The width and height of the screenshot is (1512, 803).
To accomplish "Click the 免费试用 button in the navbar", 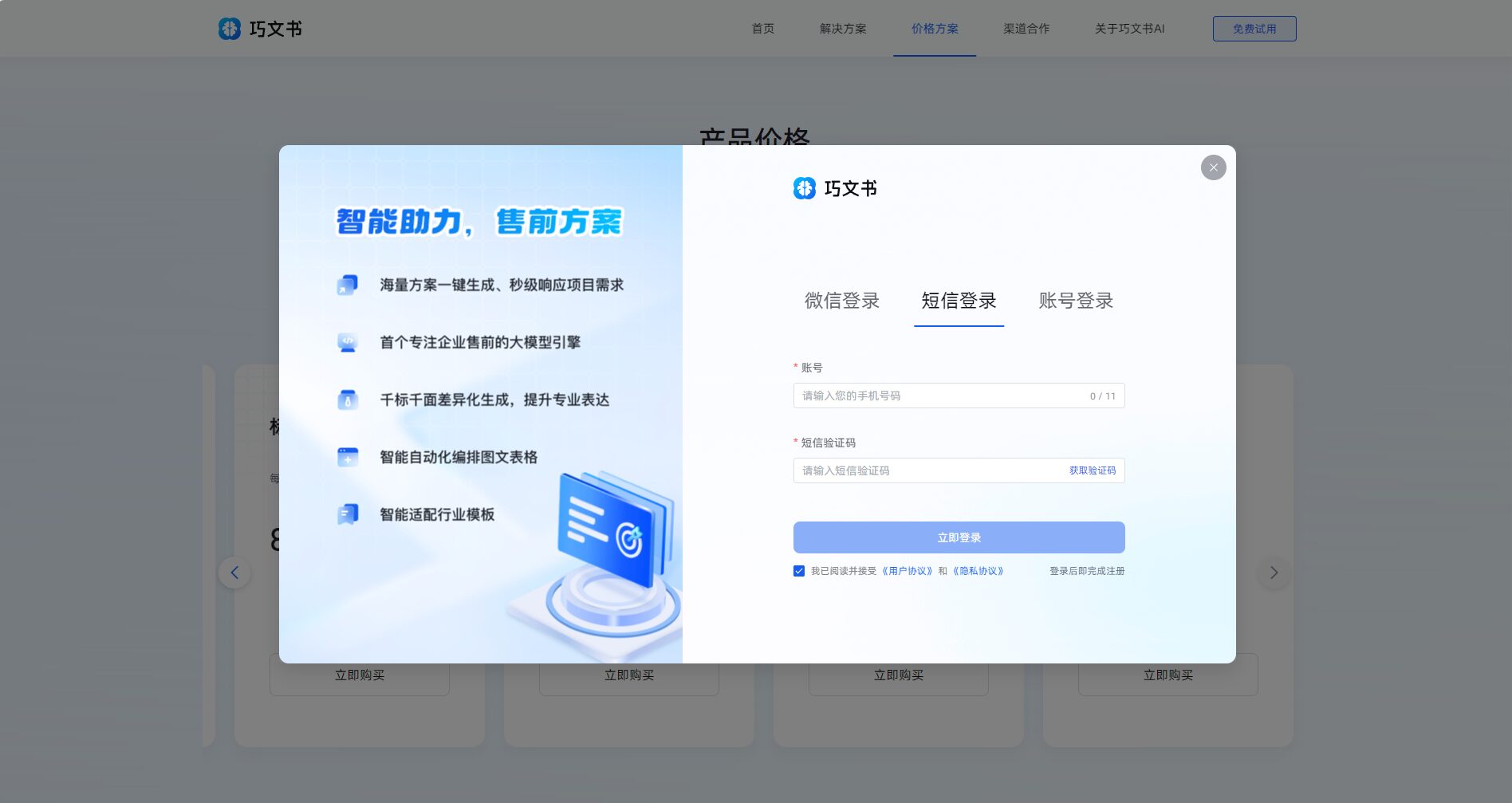I will [1254, 28].
